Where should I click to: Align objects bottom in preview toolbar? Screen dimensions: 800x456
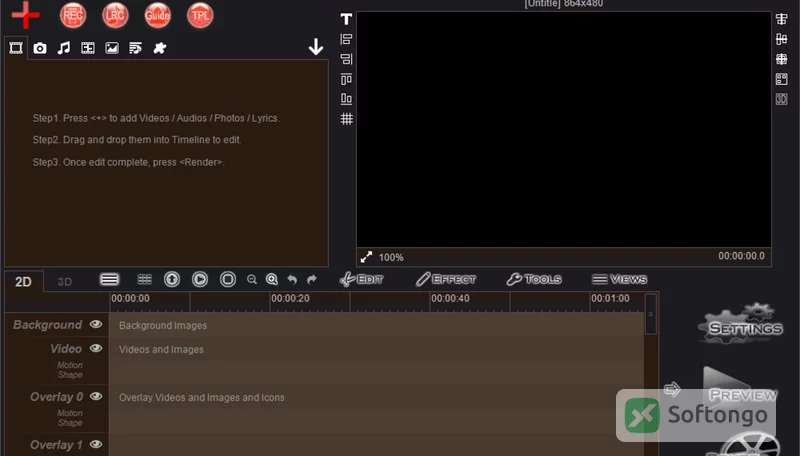(x=346, y=99)
